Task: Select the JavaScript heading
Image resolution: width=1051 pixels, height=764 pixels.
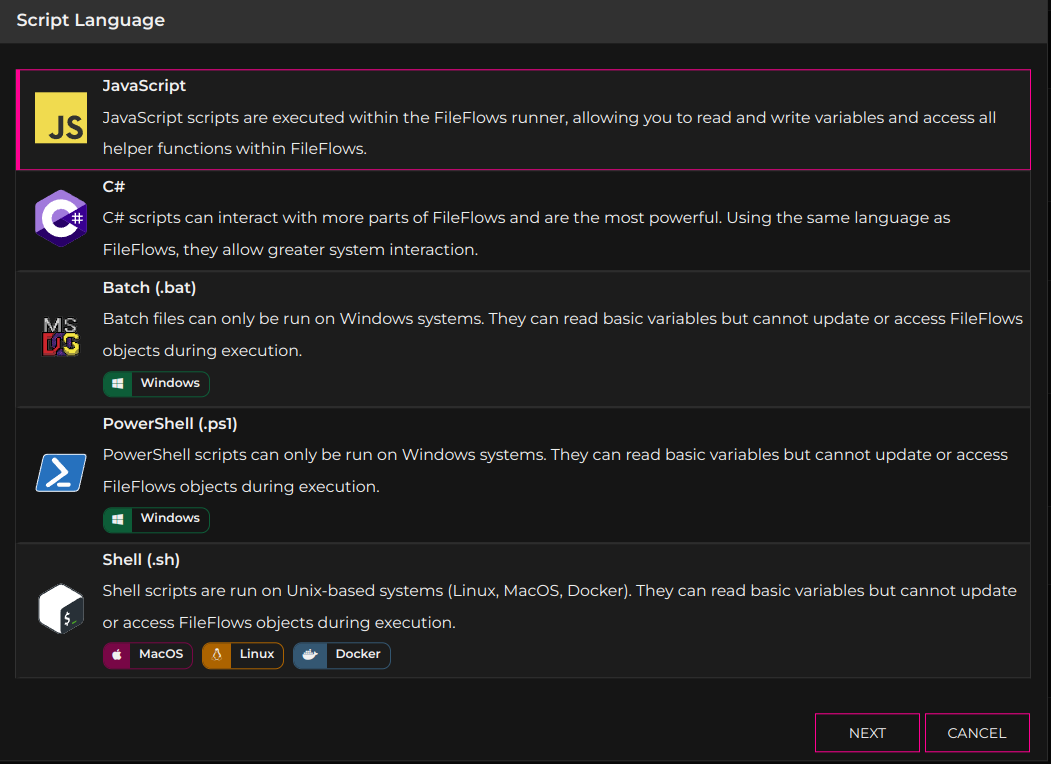Action: 144,86
